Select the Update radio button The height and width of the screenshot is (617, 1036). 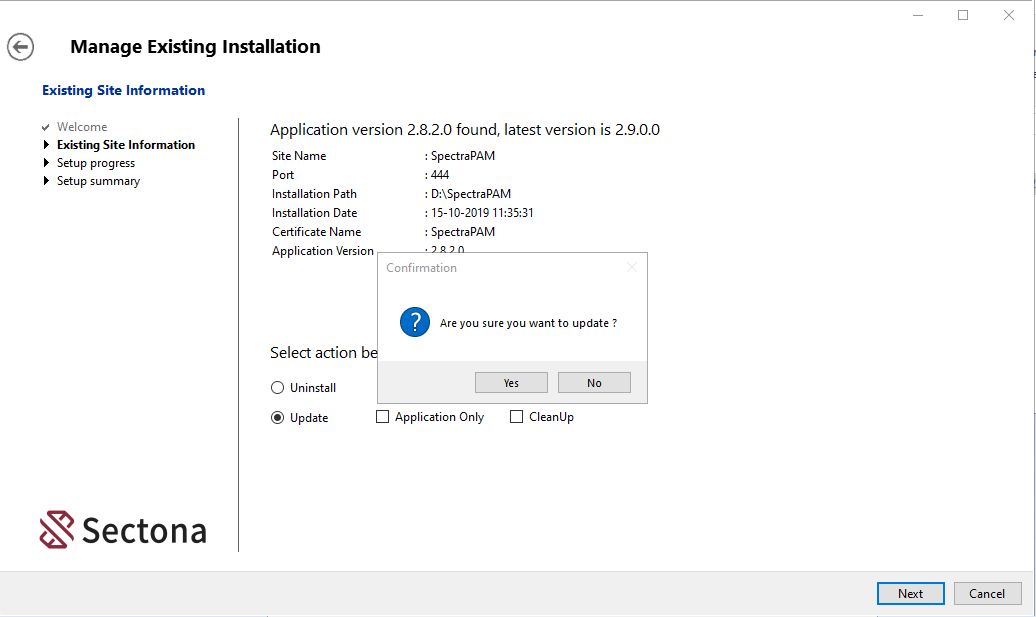(278, 418)
